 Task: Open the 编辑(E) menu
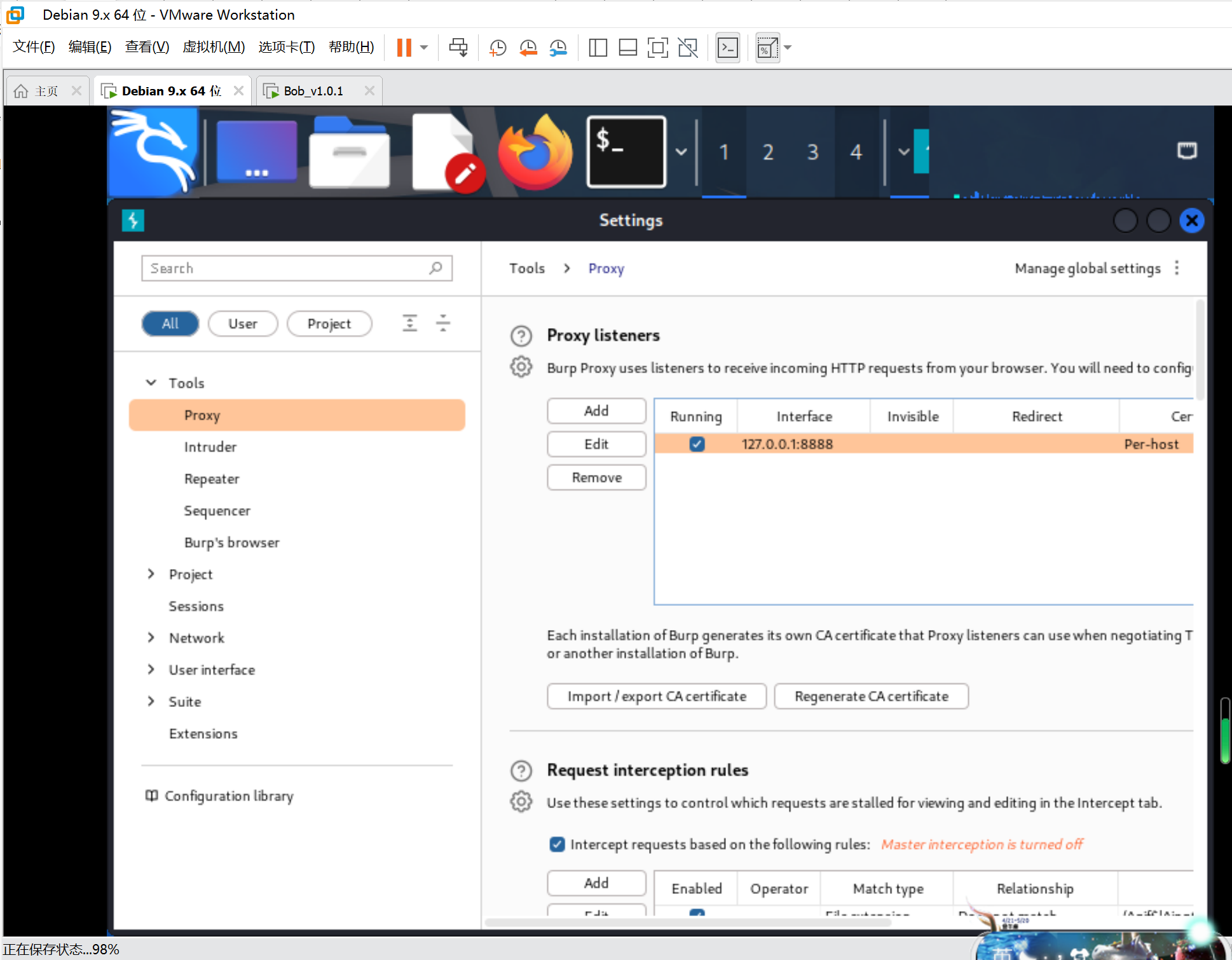click(90, 47)
